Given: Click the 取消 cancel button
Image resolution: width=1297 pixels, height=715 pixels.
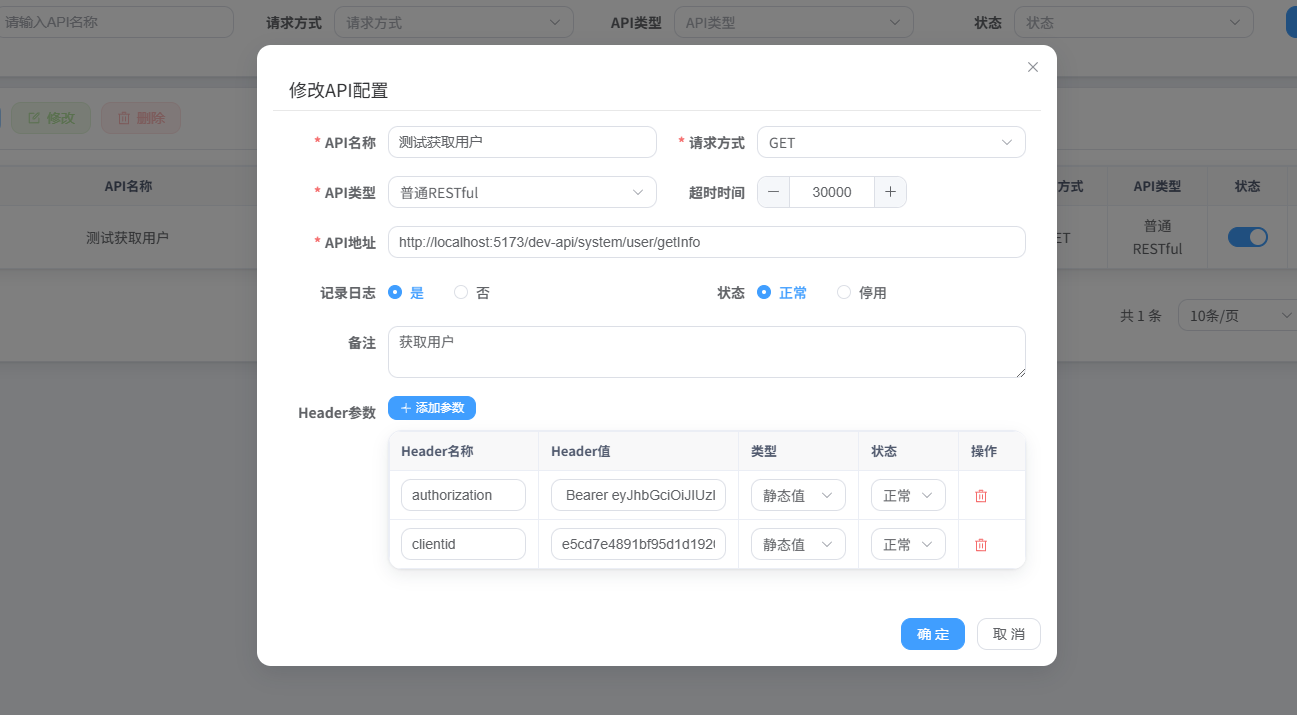Looking at the screenshot, I should pos(1008,634).
